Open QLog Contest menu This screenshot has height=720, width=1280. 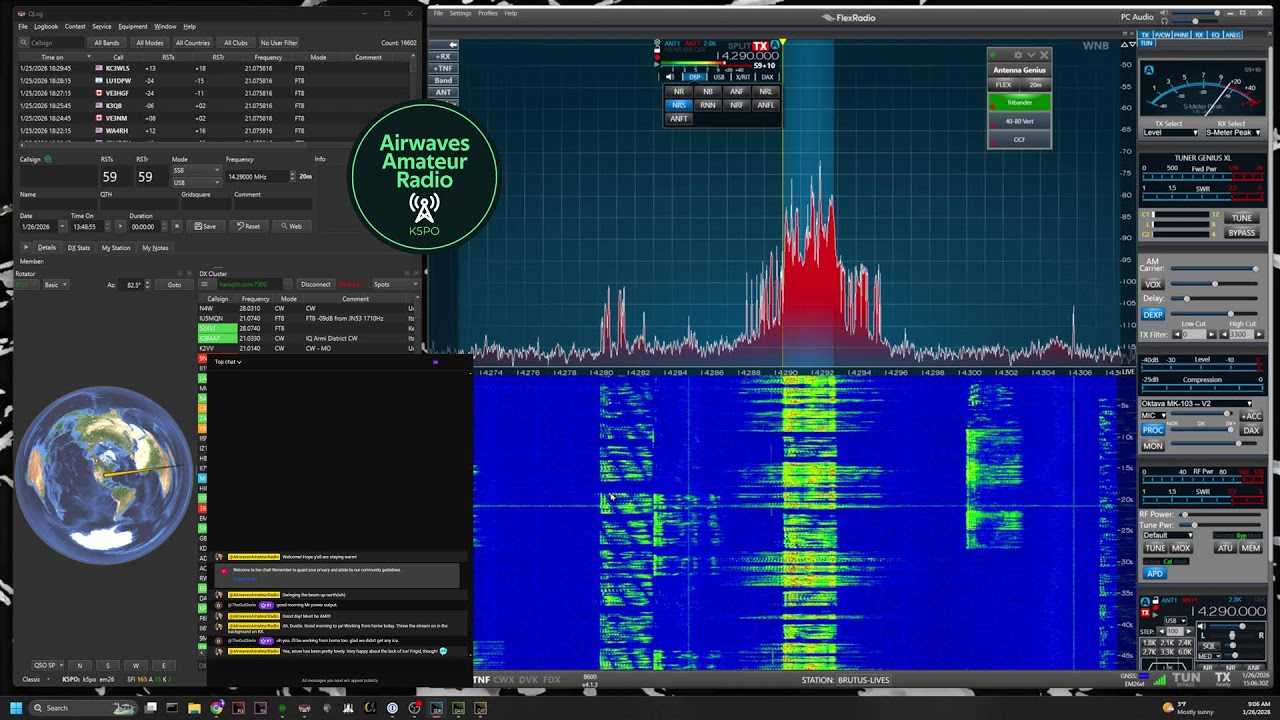75,27
